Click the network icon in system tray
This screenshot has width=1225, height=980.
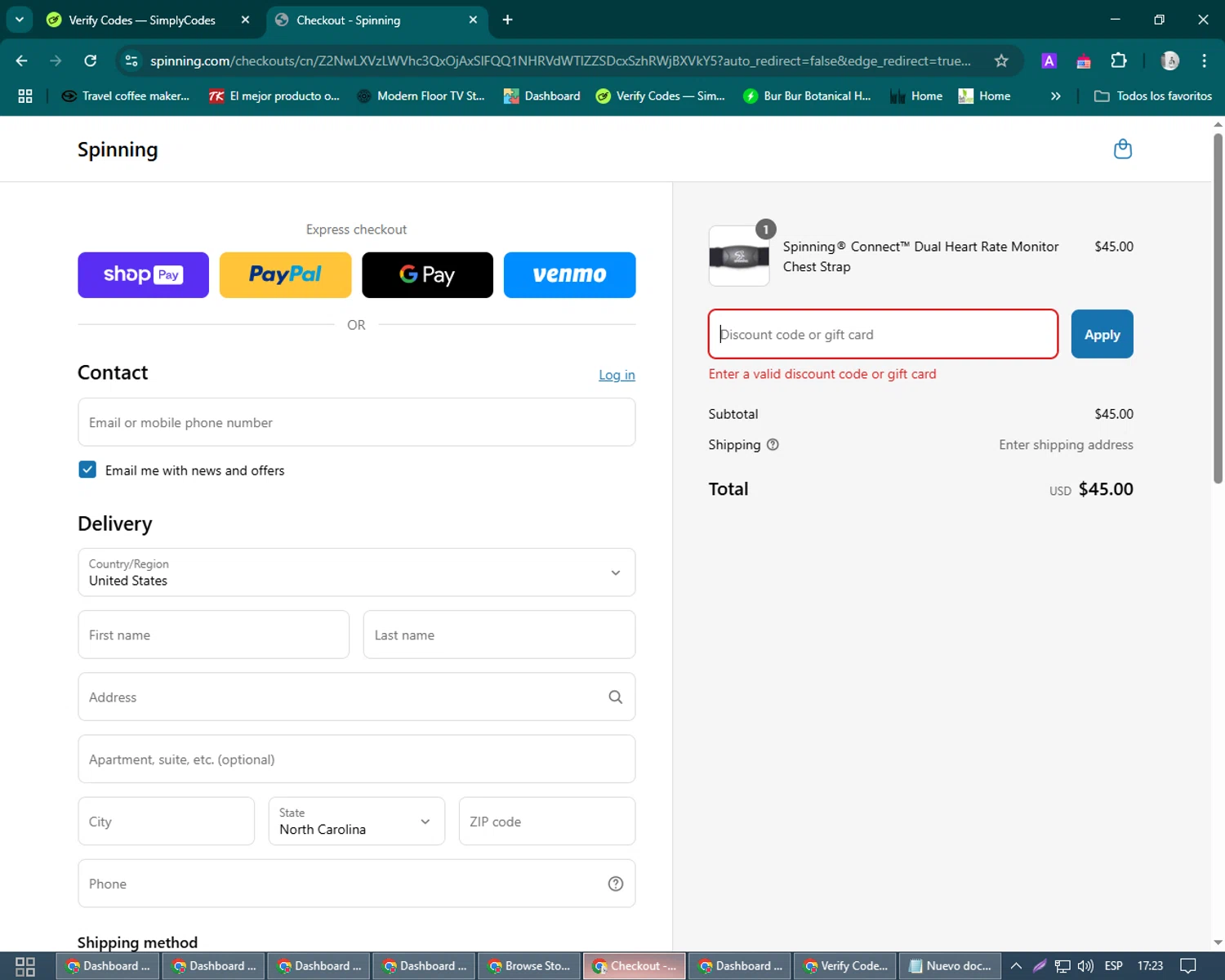point(1062,966)
